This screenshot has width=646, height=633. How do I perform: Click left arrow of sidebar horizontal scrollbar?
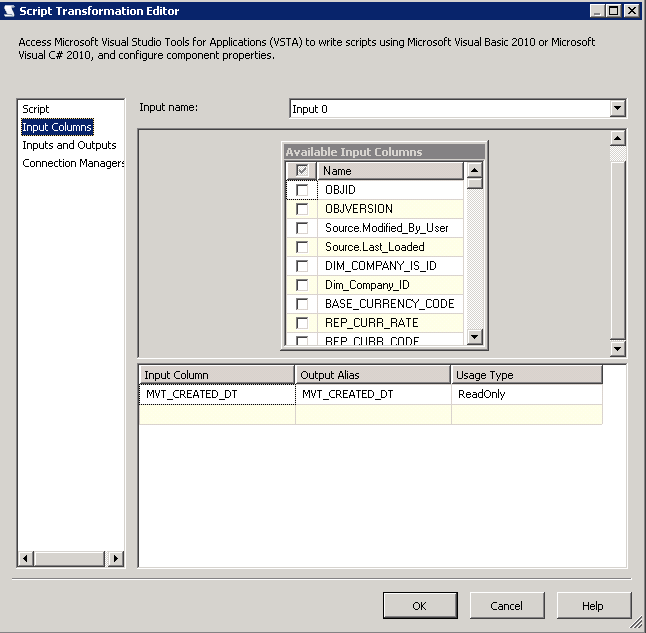click(x=26, y=559)
